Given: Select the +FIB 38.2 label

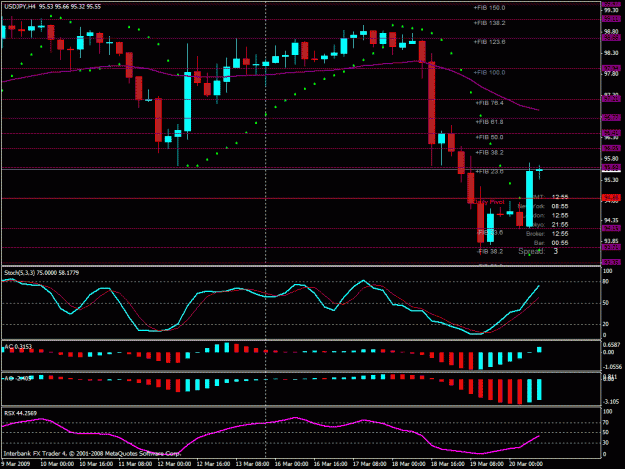Looking at the screenshot, I should [x=489, y=152].
